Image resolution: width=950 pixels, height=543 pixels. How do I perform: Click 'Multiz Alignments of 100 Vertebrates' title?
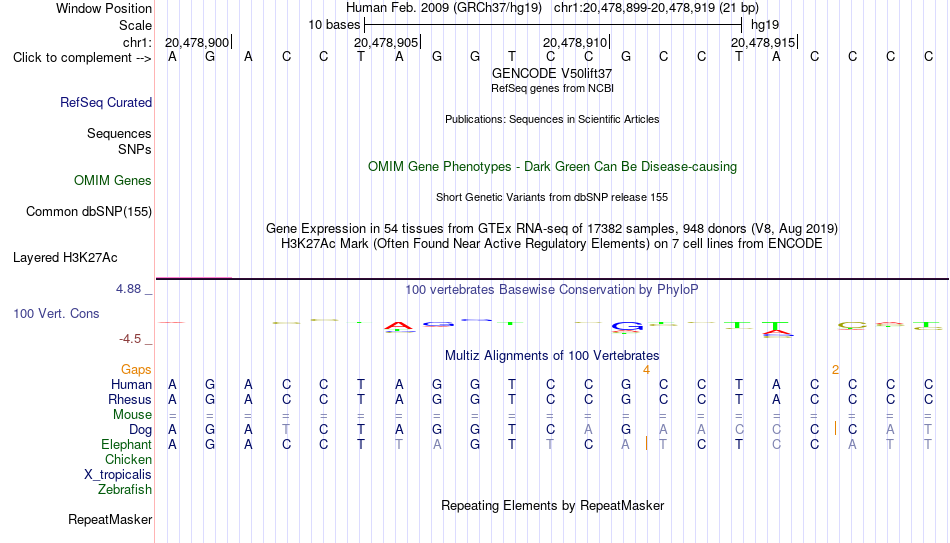(x=552, y=356)
